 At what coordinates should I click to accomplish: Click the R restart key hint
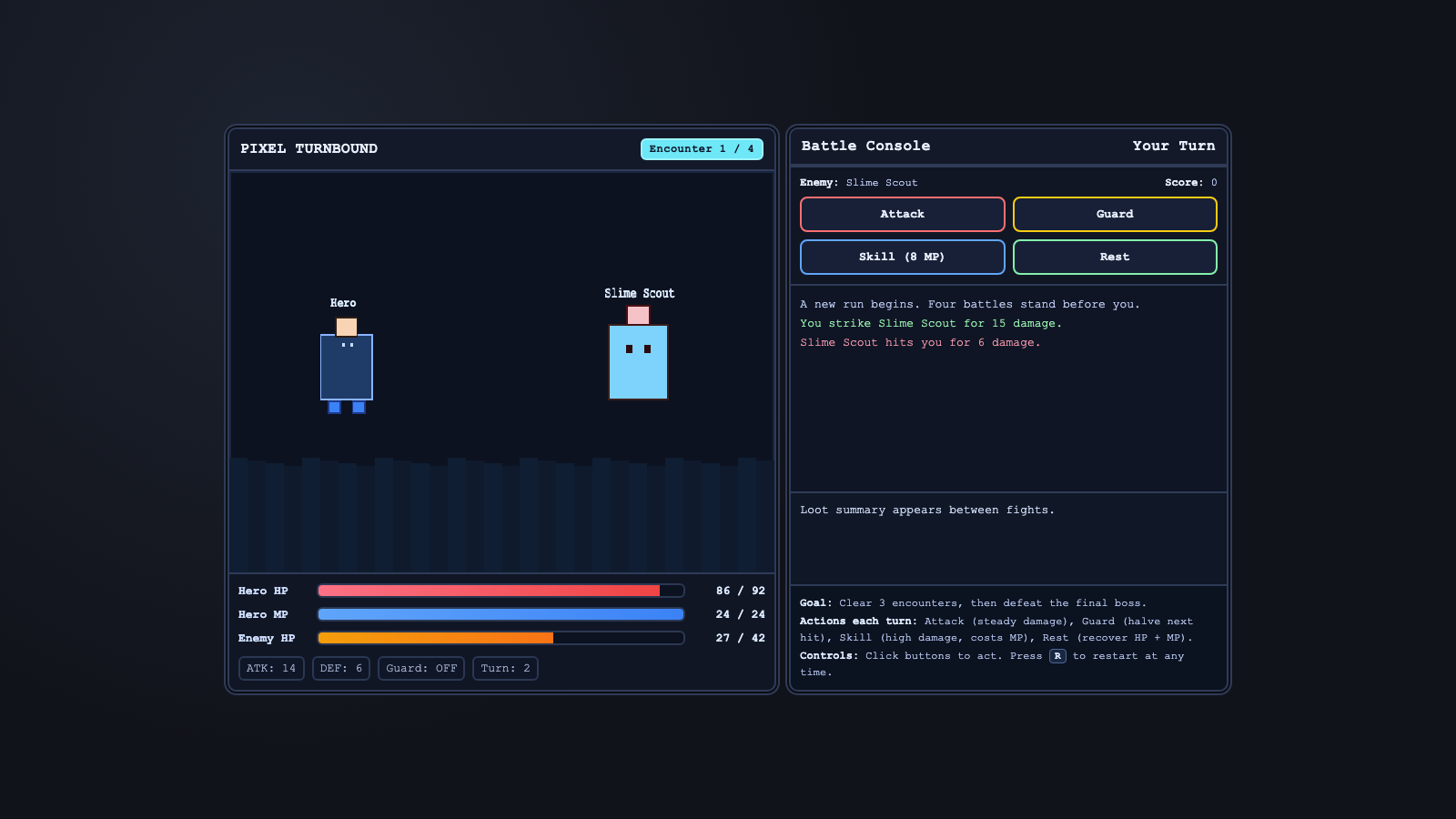point(1057,656)
